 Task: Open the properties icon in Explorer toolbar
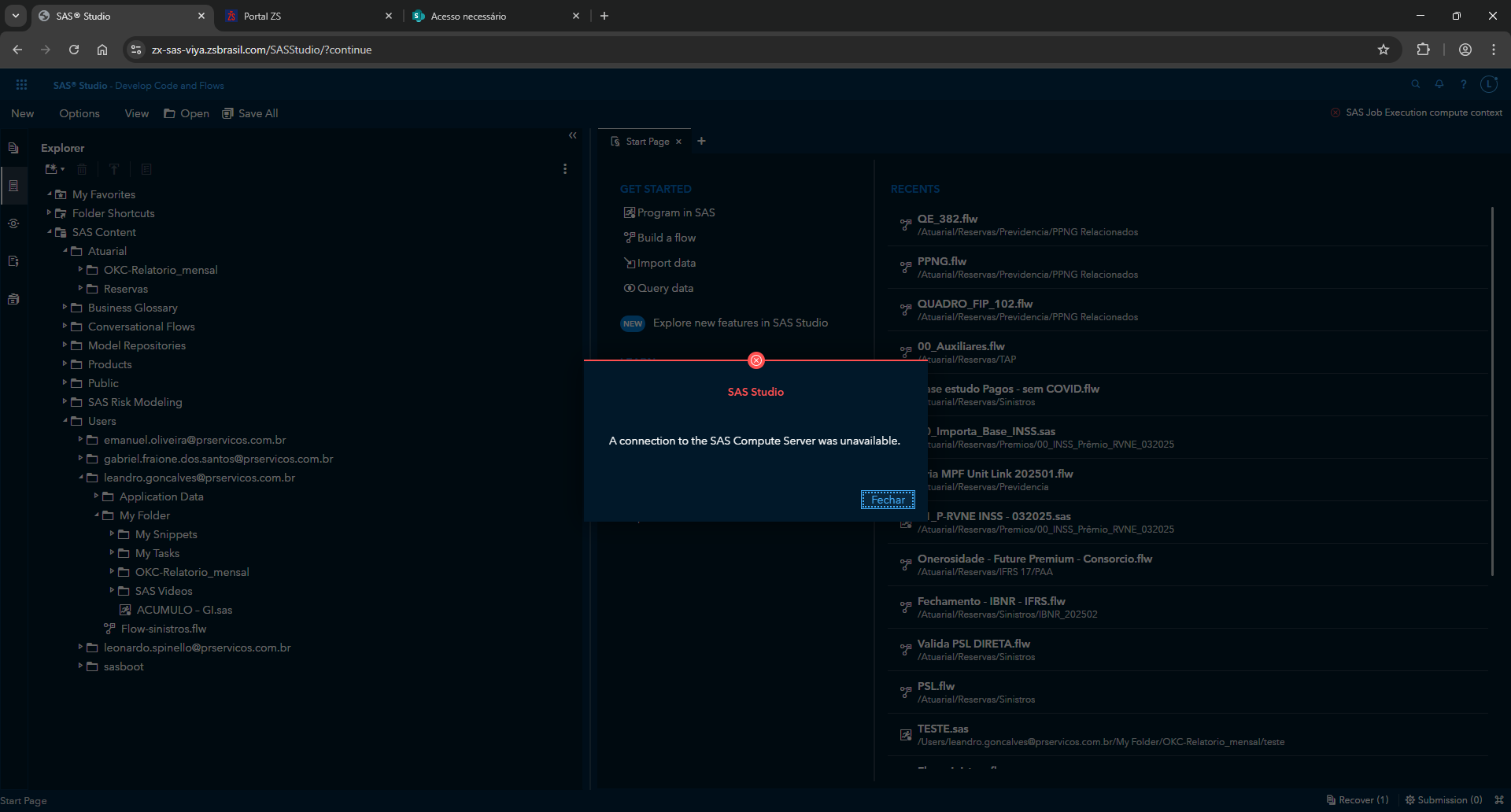(x=146, y=169)
